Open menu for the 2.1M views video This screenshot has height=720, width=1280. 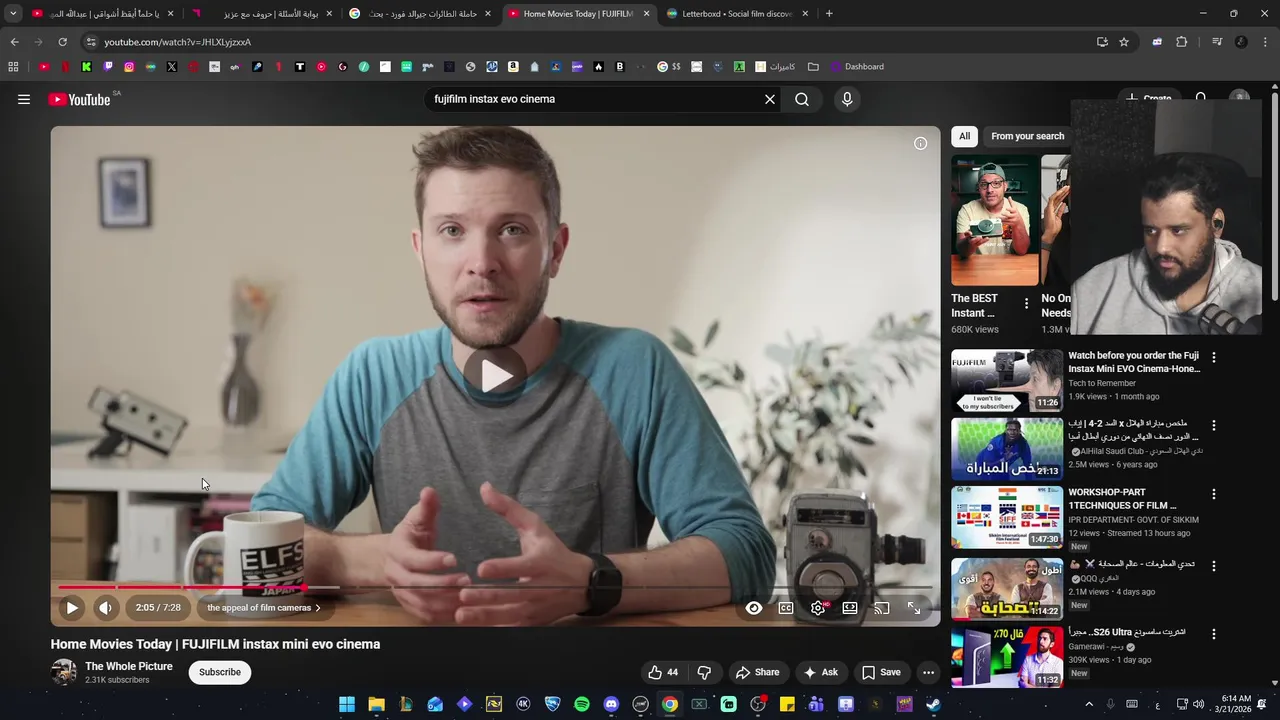click(1214, 566)
